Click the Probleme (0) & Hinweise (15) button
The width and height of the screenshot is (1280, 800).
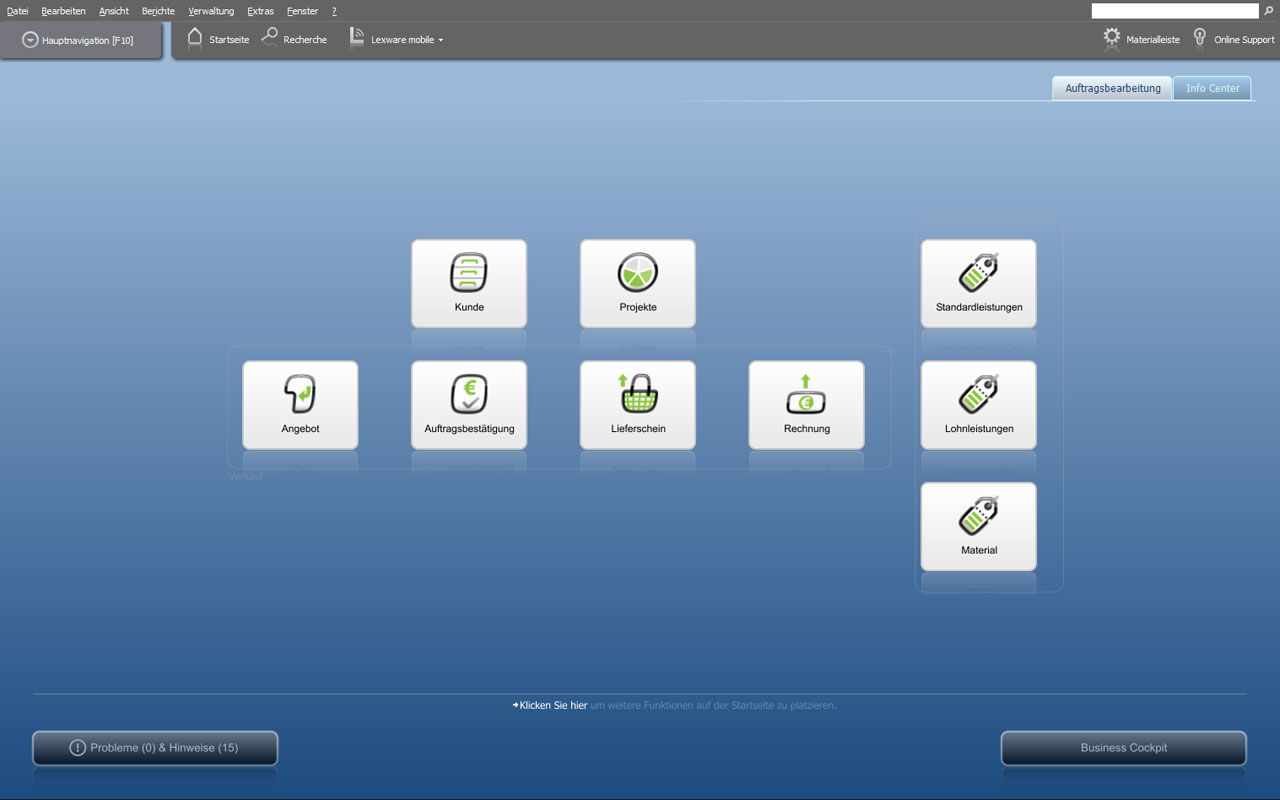[155, 748]
